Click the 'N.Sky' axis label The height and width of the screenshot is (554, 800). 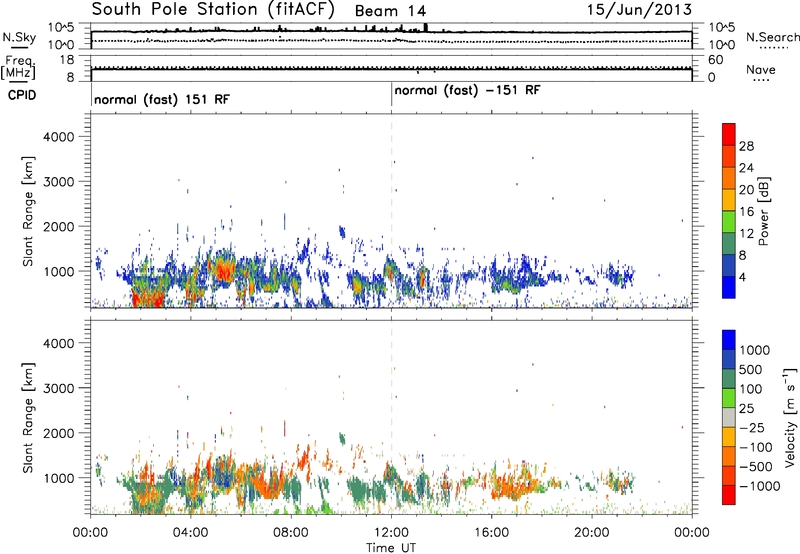(19, 37)
